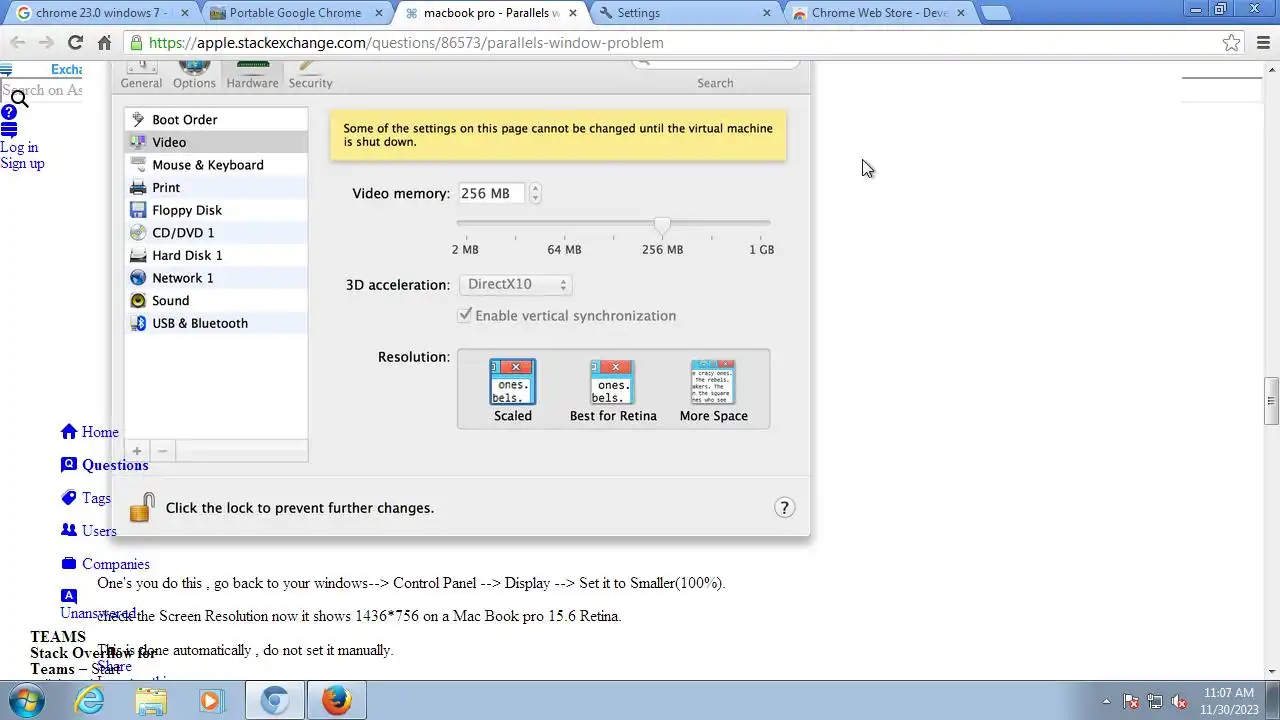
Task: Switch to the Settings browser tab
Action: pyautogui.click(x=685, y=13)
